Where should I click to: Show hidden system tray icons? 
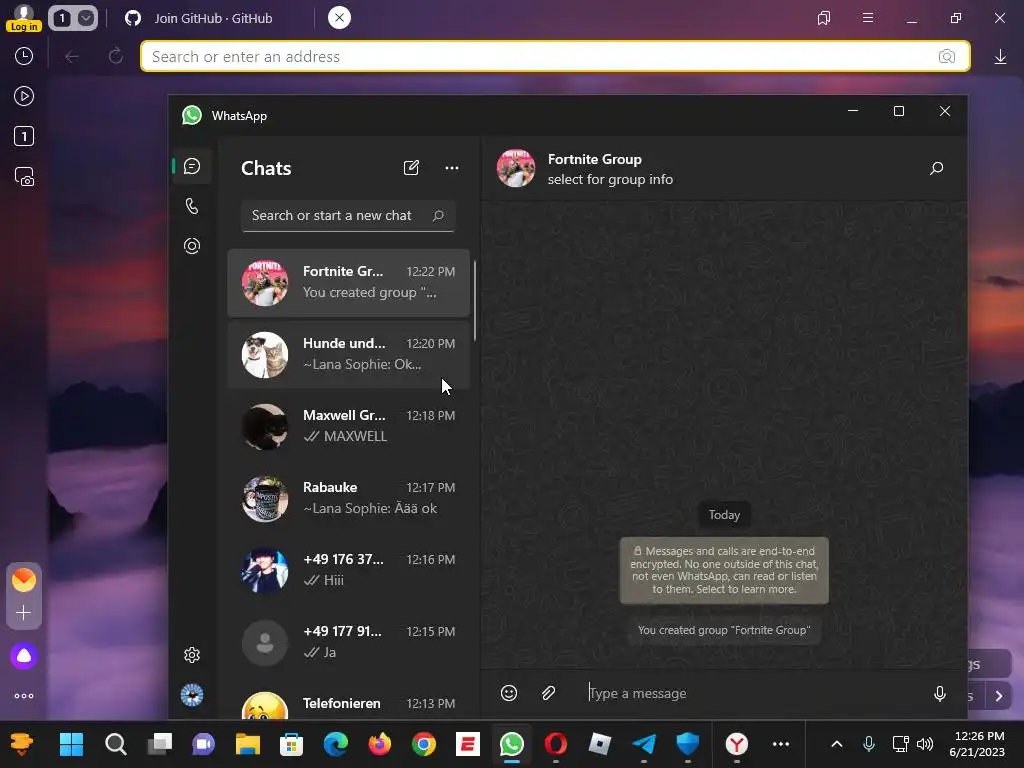837,744
